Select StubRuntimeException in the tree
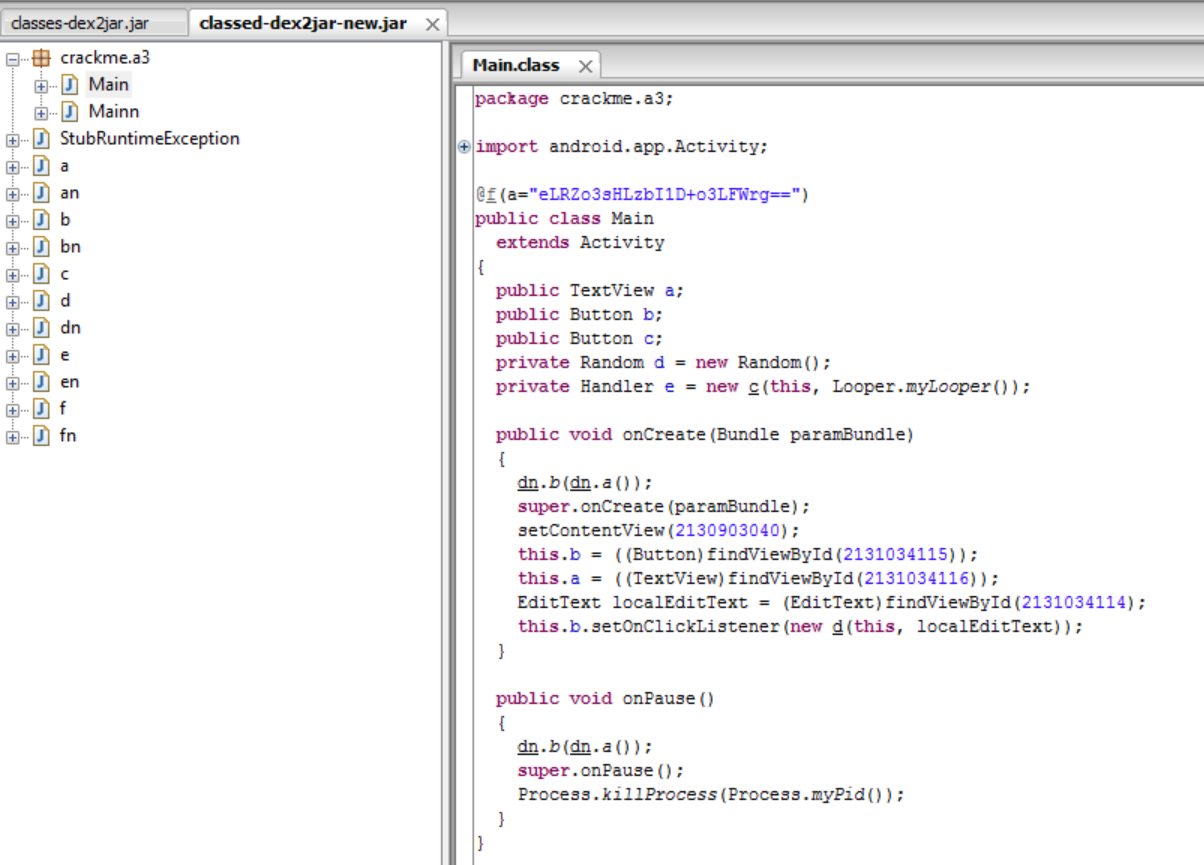Image resolution: width=1204 pixels, height=865 pixels. 149,139
